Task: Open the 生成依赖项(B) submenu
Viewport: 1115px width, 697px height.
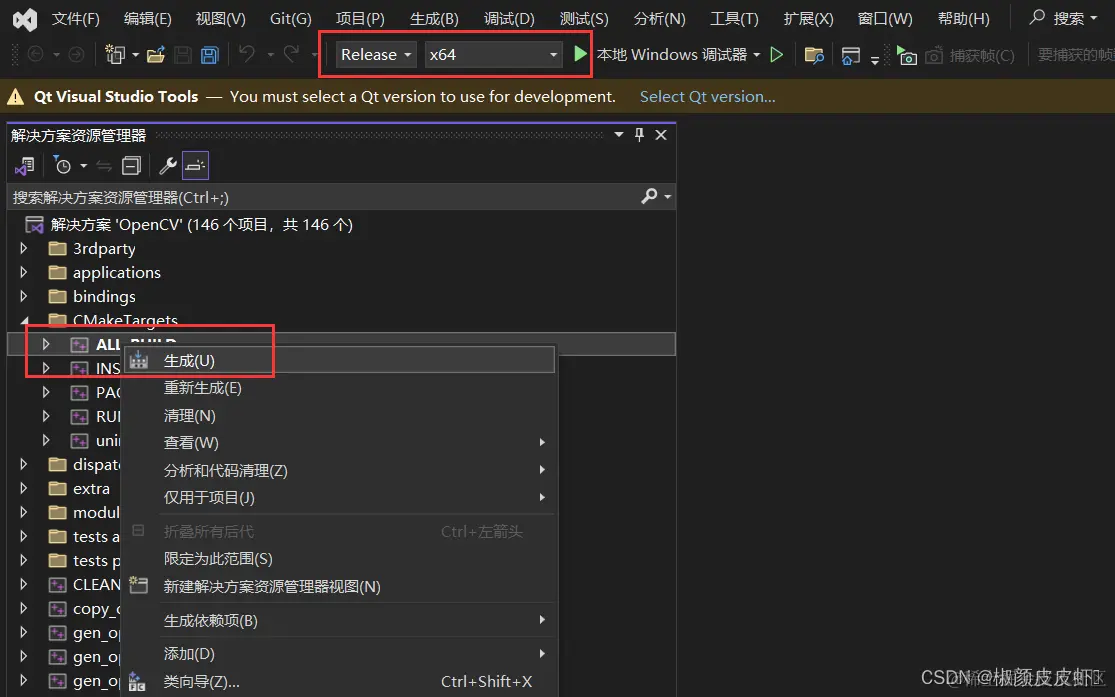Action: click(x=339, y=620)
